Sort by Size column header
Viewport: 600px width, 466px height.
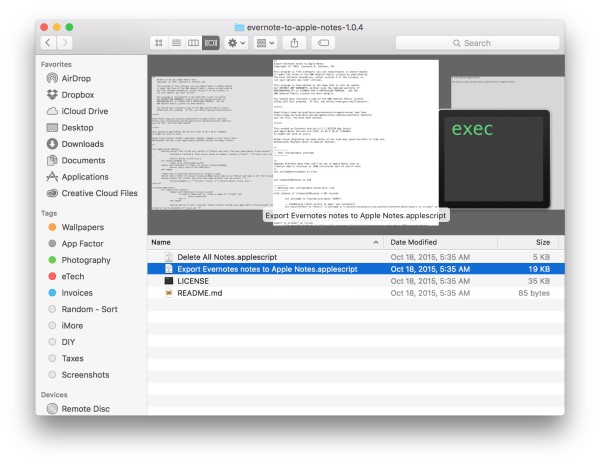point(543,243)
